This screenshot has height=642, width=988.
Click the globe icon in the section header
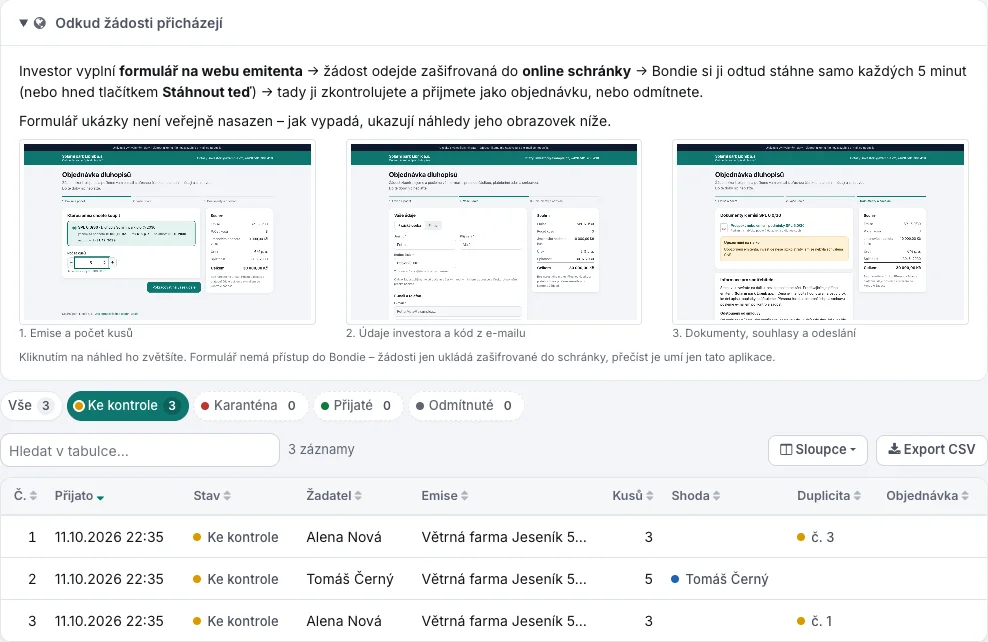(x=40, y=23)
